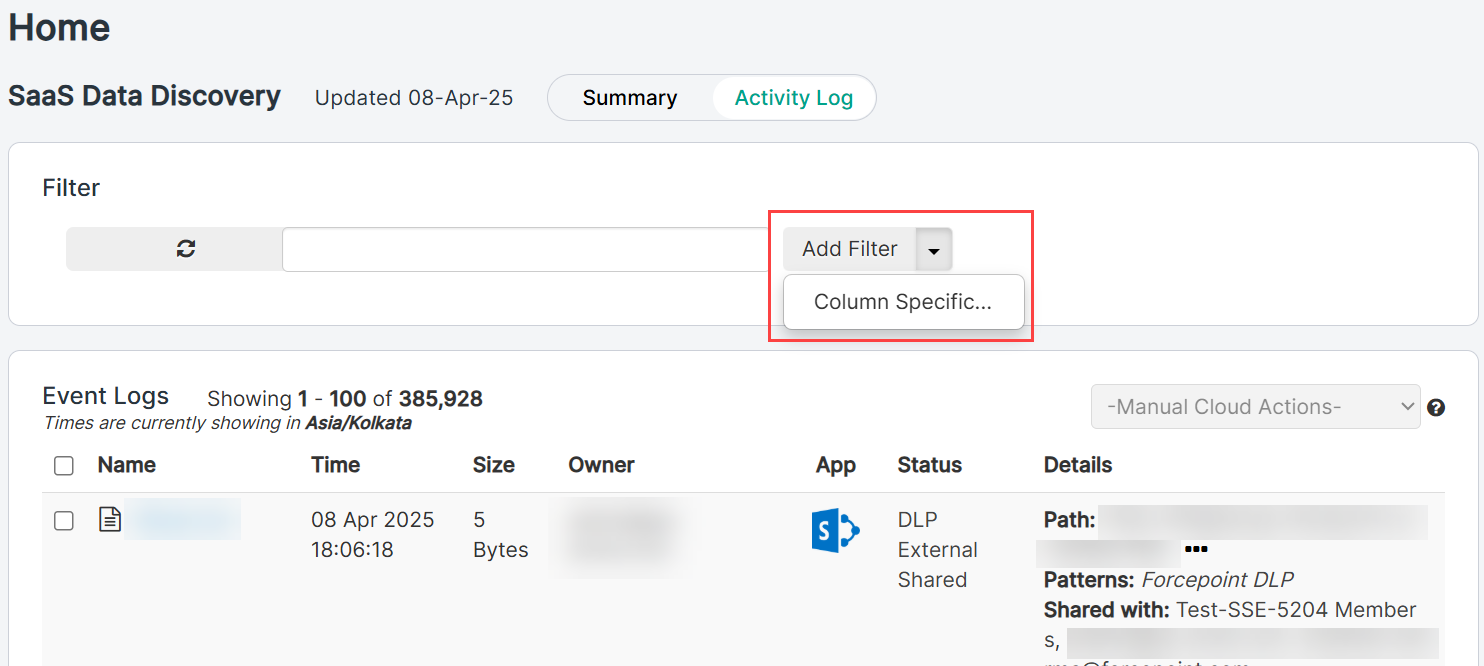Open the blurred file name link

(183, 520)
